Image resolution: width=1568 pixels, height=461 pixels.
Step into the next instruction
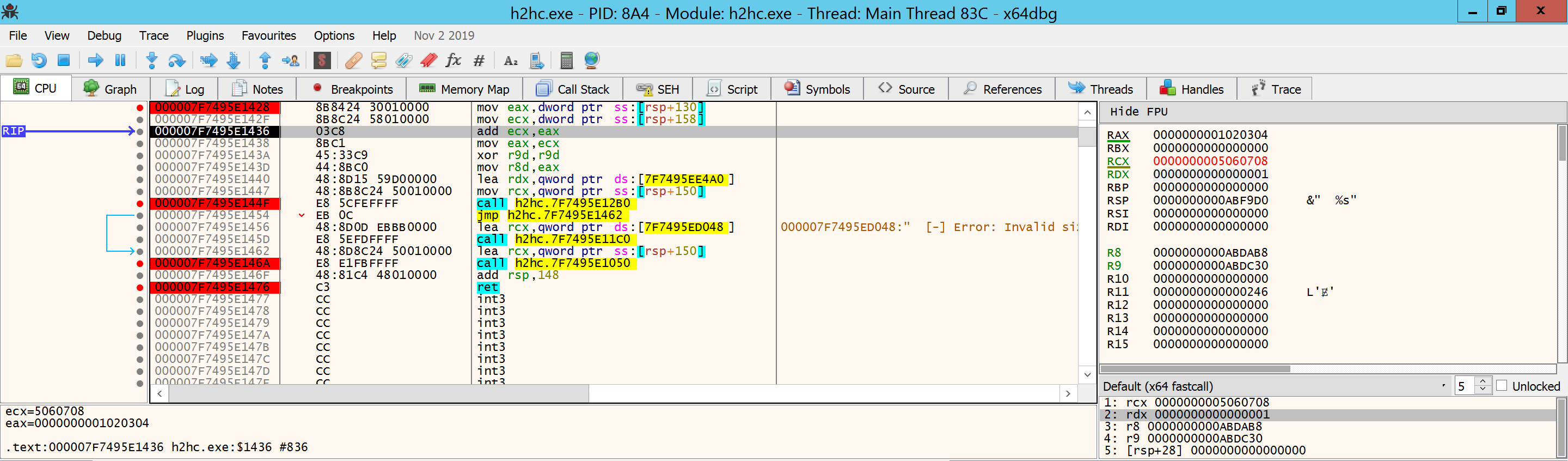click(x=152, y=60)
